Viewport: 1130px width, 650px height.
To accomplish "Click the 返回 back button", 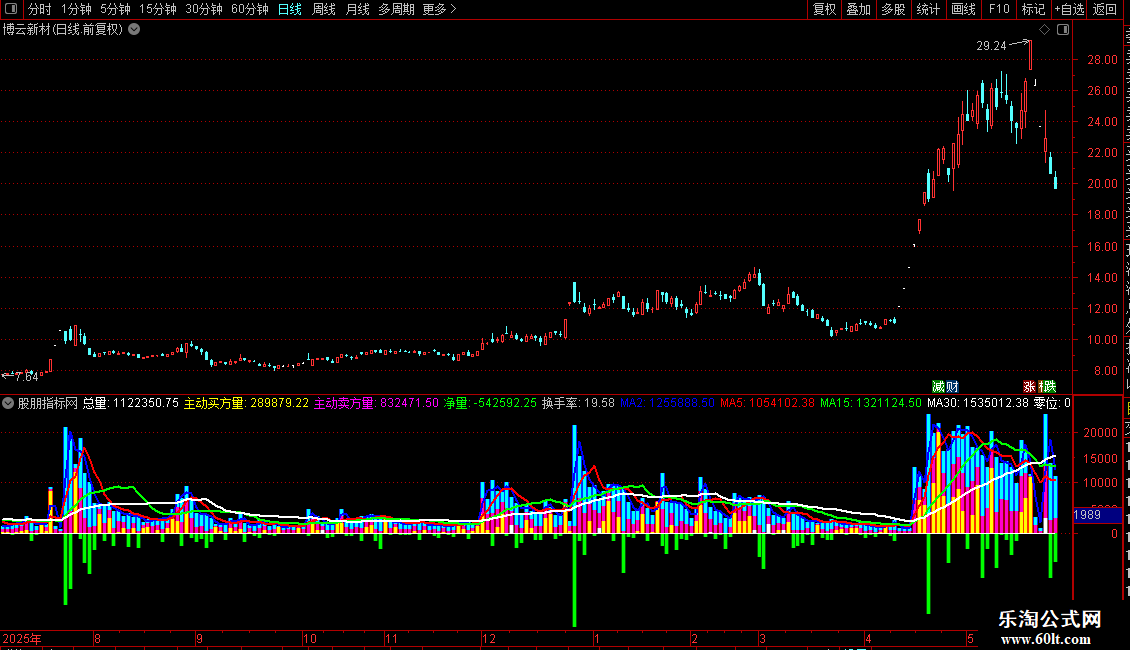I will click(1105, 9).
